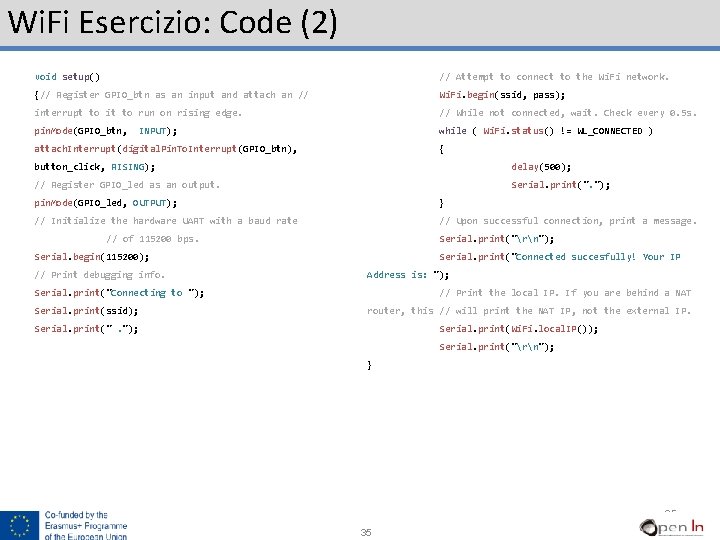Click comment "// Print the local IP. If you are behind a NAT"
Image resolution: width=720 pixels, height=540 pixels.
pyautogui.click(x=565, y=292)
